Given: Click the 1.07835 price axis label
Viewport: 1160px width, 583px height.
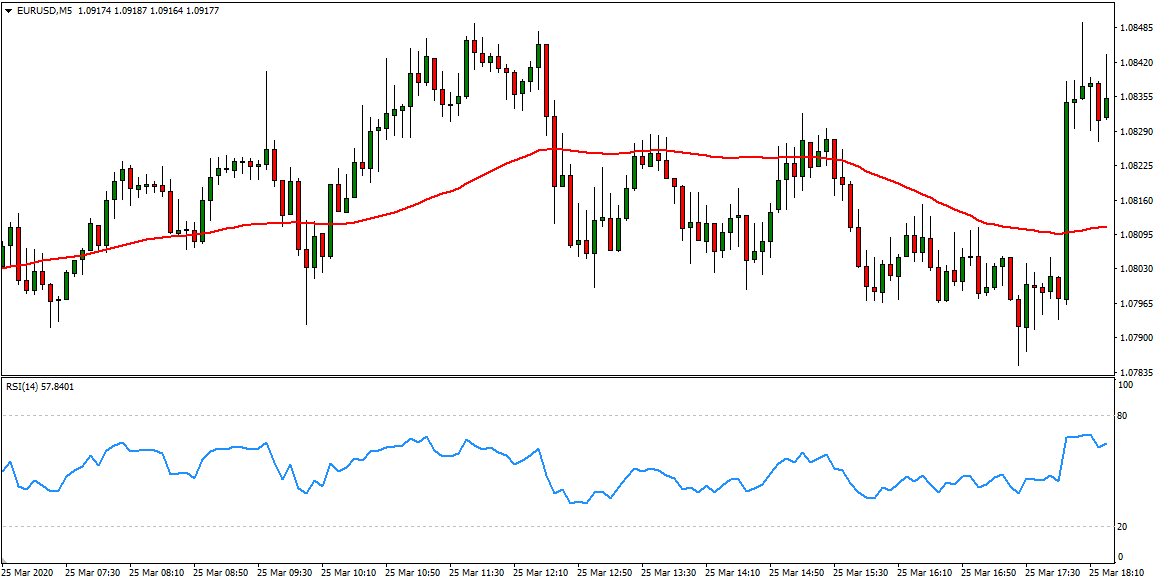Looking at the screenshot, I should pos(1136,373).
